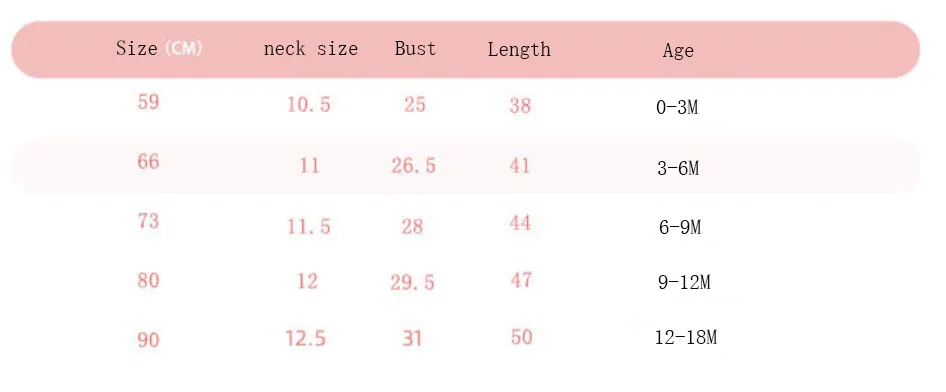Viewport: 946px width, 392px height.
Task: Click the neck size value 10.5
Action: click(309, 105)
